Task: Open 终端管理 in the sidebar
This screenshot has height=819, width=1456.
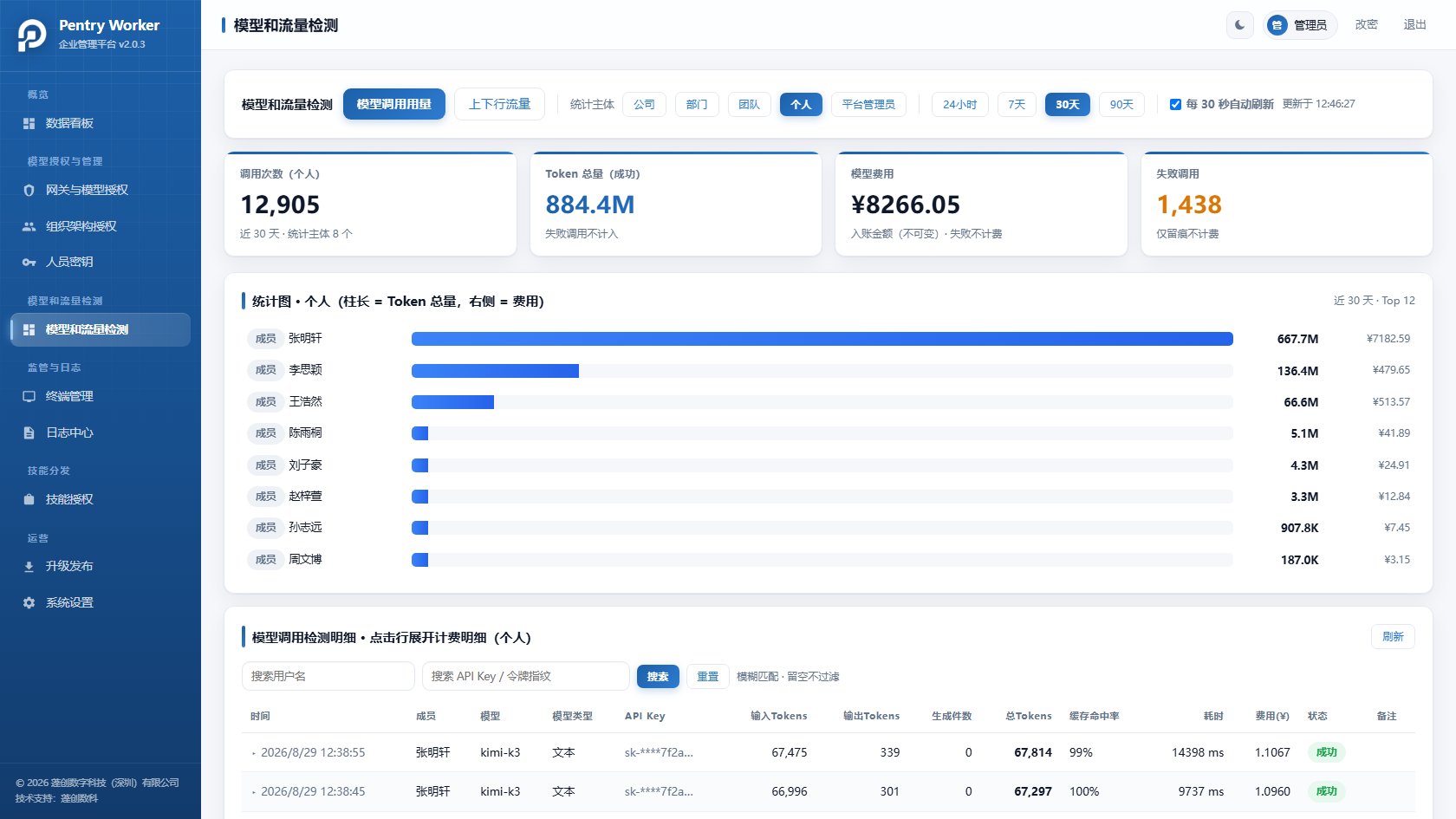Action: (101, 396)
